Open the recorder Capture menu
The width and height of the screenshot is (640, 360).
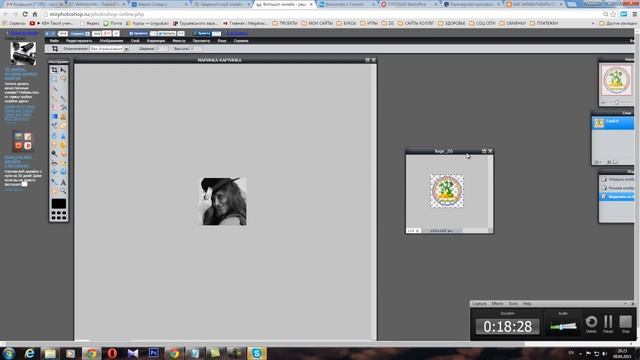(479, 304)
